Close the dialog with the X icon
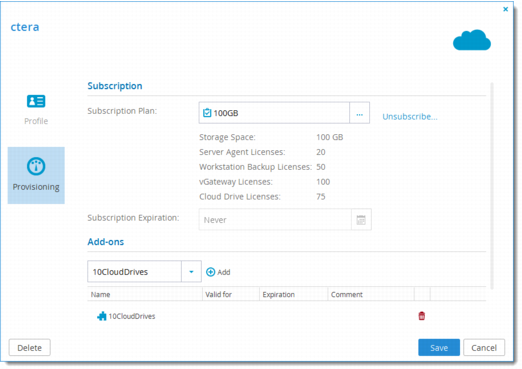The height and width of the screenshot is (369, 522). 505,9
